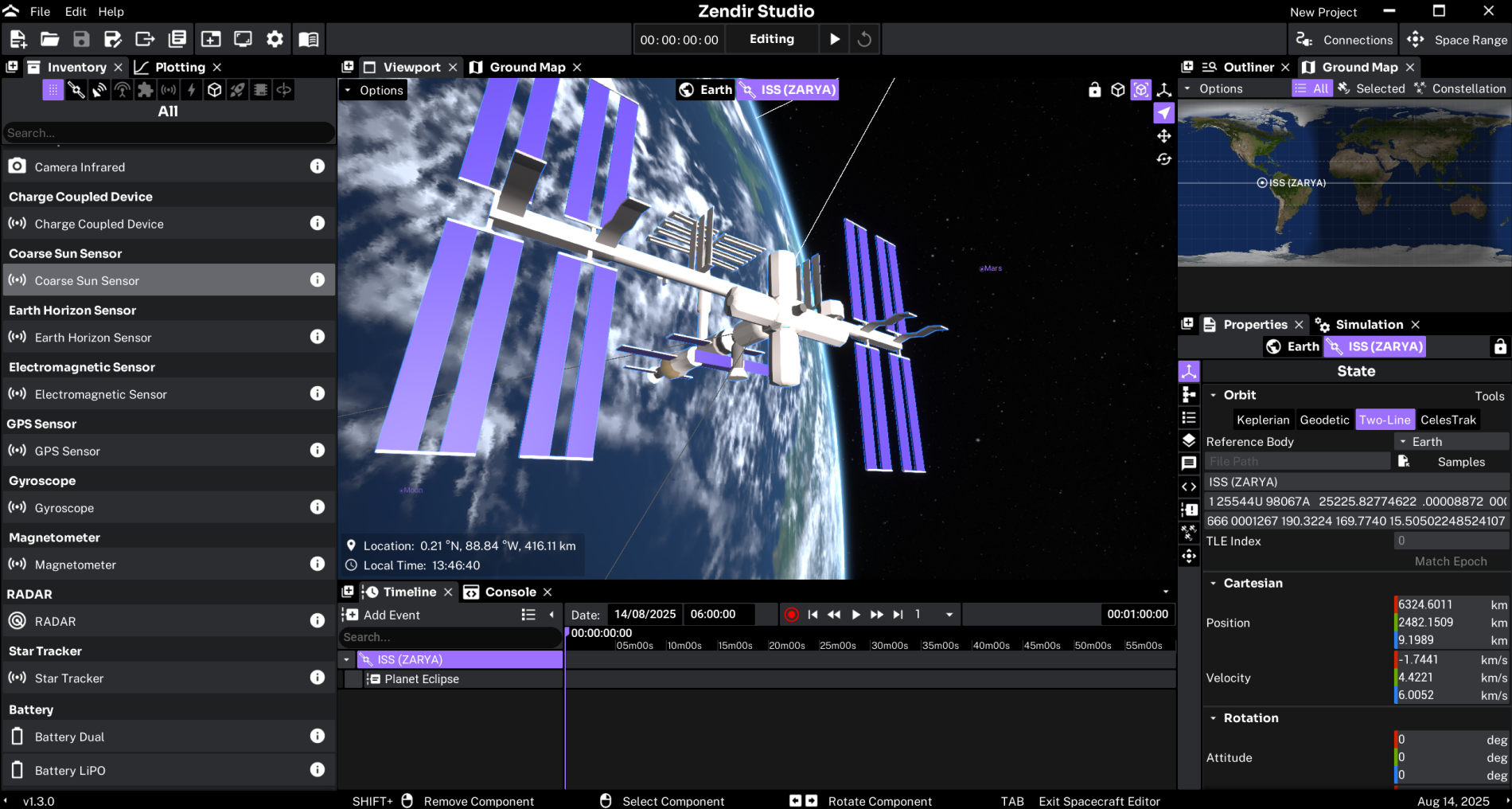Switch the orbit mode to Keplerian

pyautogui.click(x=1262, y=420)
